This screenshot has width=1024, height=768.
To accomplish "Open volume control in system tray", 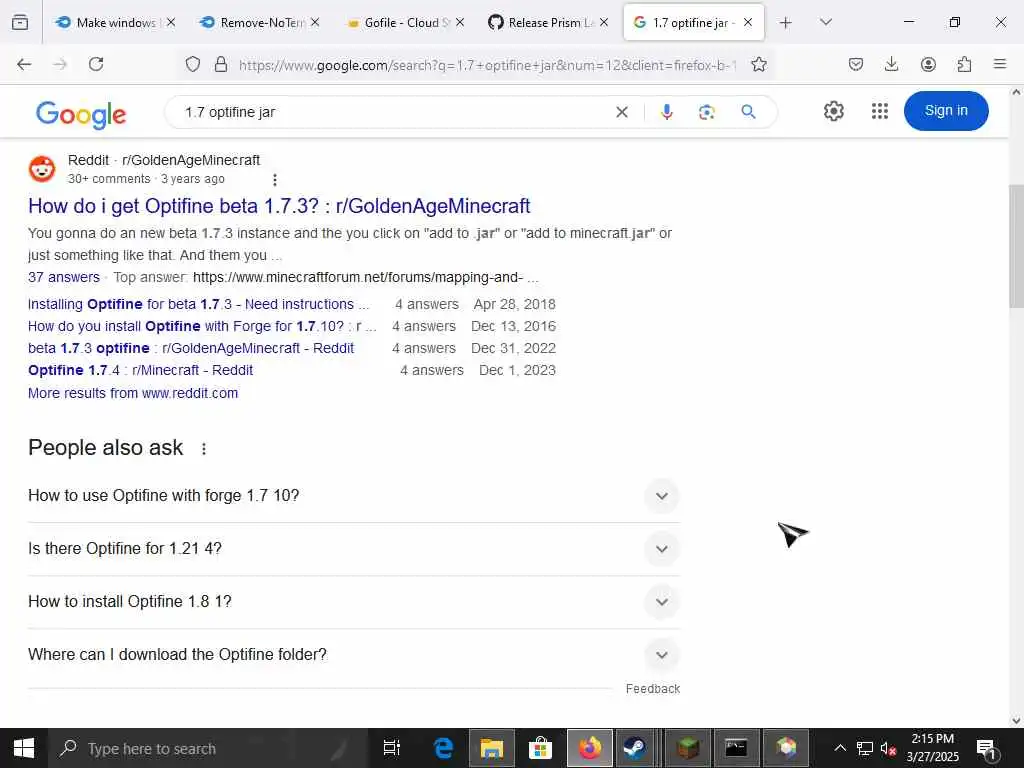I will click(x=888, y=748).
